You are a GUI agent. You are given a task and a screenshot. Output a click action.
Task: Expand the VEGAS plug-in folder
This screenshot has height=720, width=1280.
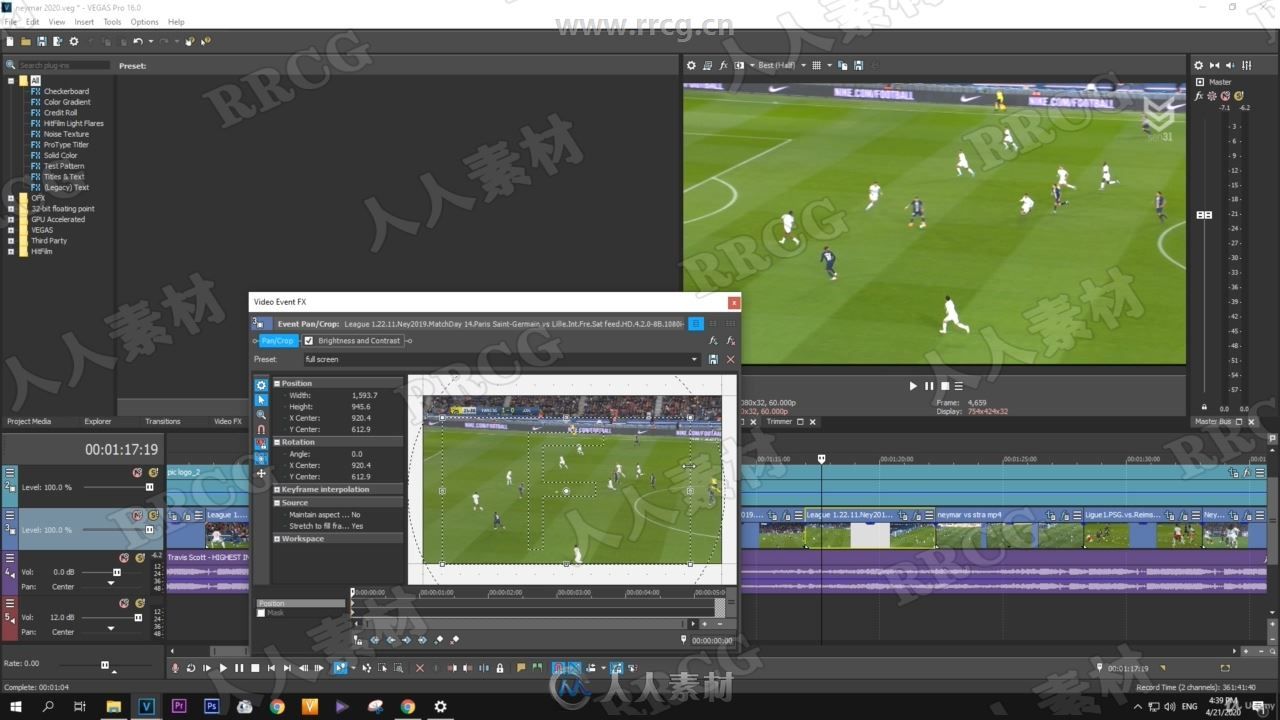[x=11, y=230]
